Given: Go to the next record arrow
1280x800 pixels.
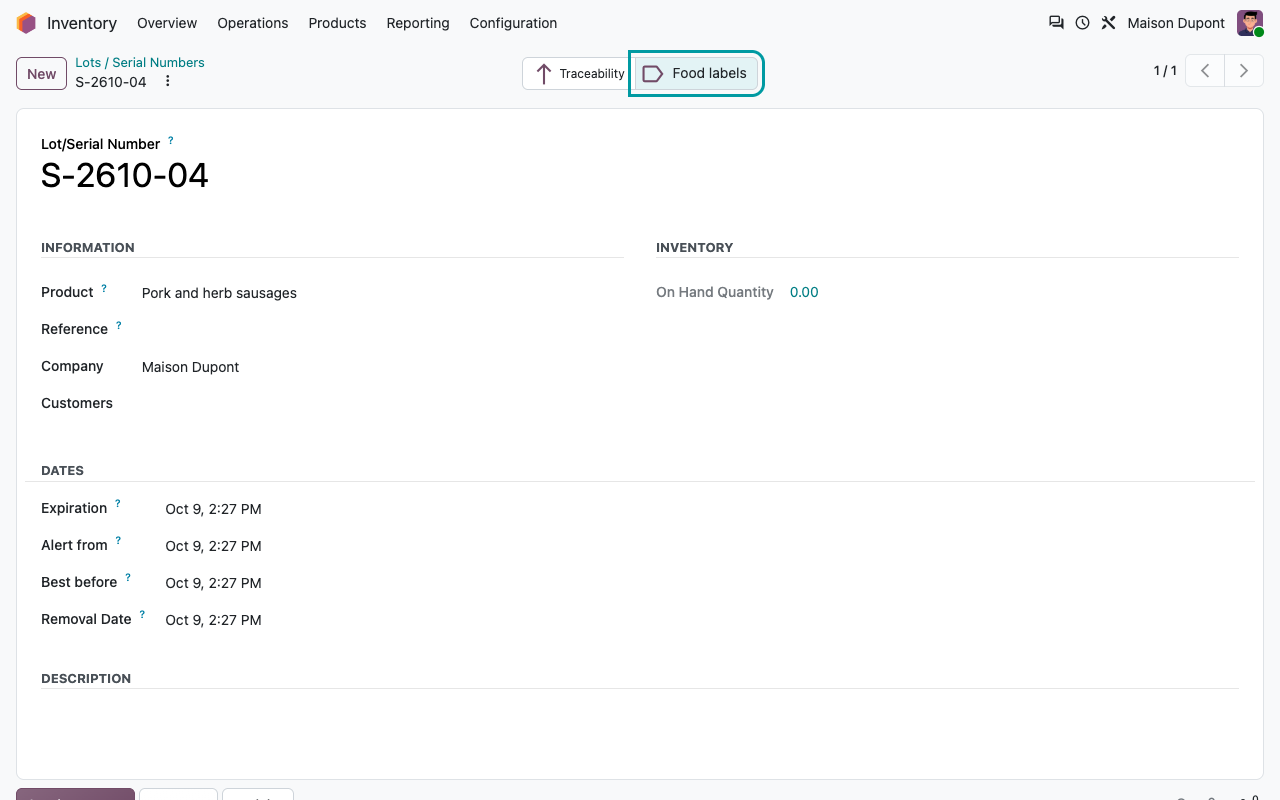Looking at the screenshot, I should pos(1244,71).
